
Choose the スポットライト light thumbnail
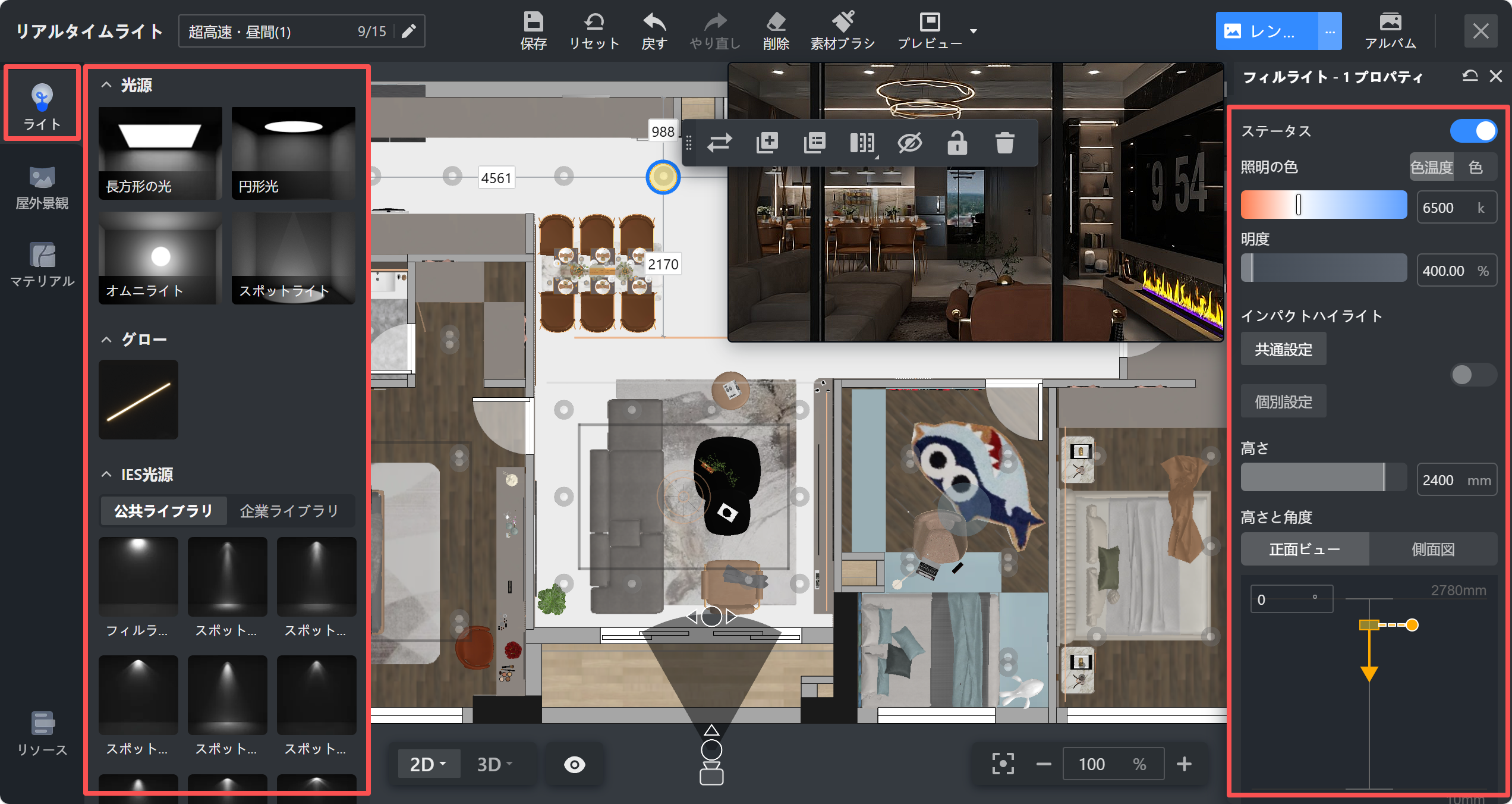293,257
